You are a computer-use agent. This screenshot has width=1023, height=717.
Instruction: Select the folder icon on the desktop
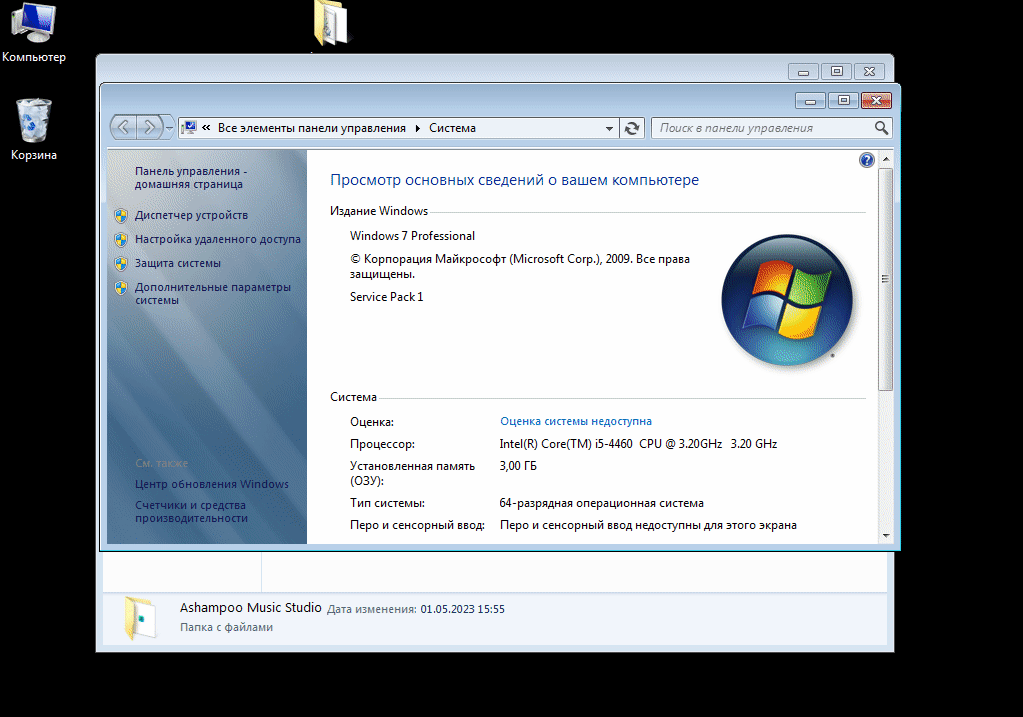click(331, 23)
